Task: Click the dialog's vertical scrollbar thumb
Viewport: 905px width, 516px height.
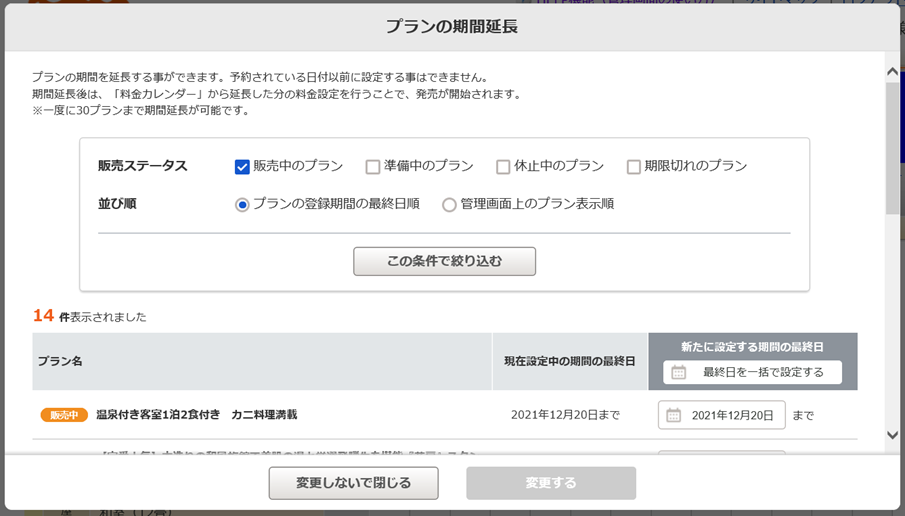Action: [892, 148]
